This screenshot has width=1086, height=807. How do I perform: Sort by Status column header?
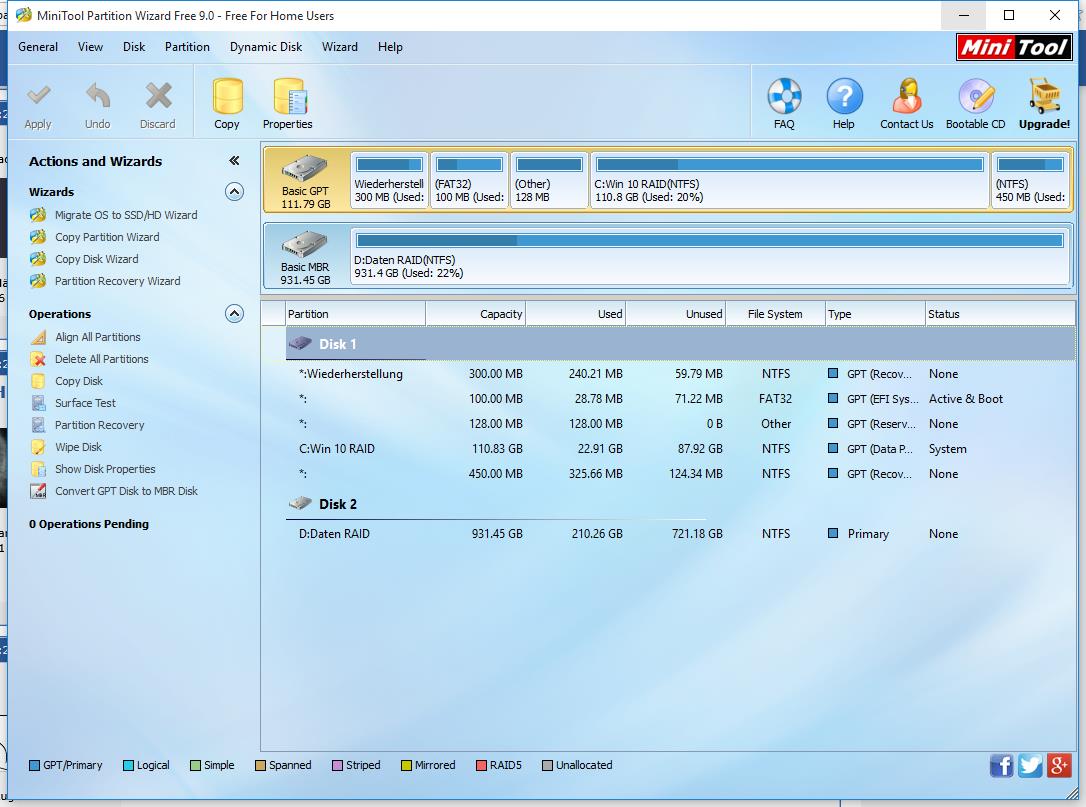(x=1000, y=314)
